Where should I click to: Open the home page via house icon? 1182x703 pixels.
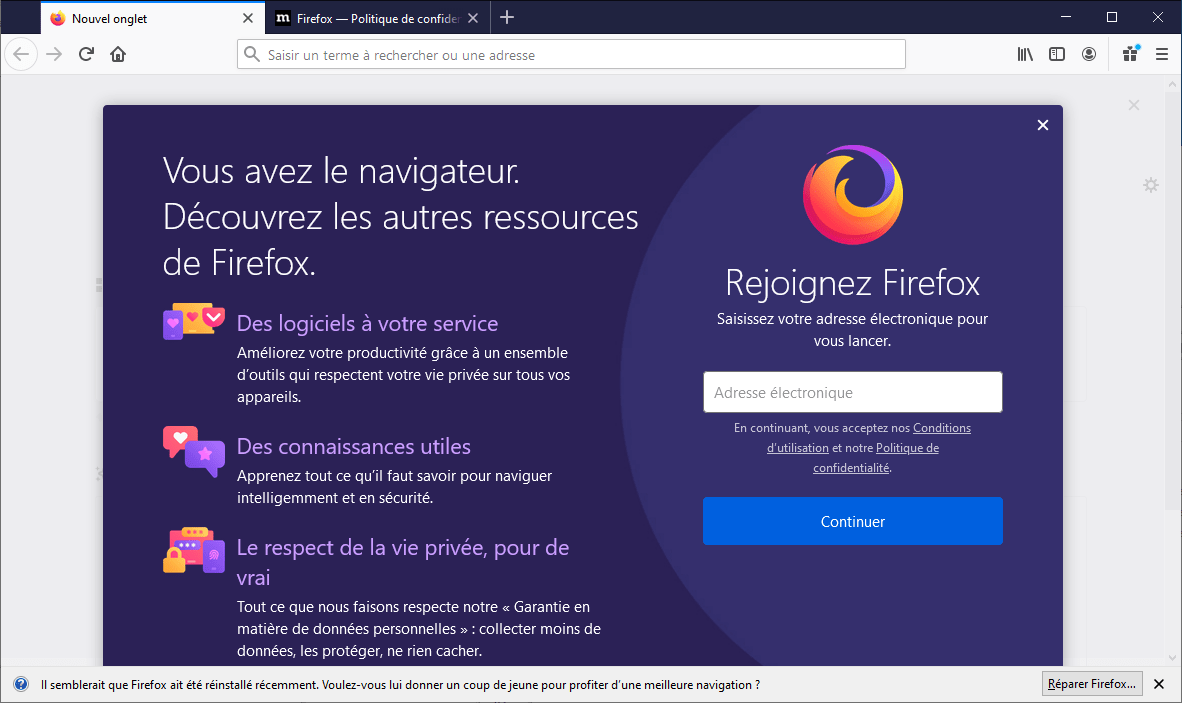point(118,54)
